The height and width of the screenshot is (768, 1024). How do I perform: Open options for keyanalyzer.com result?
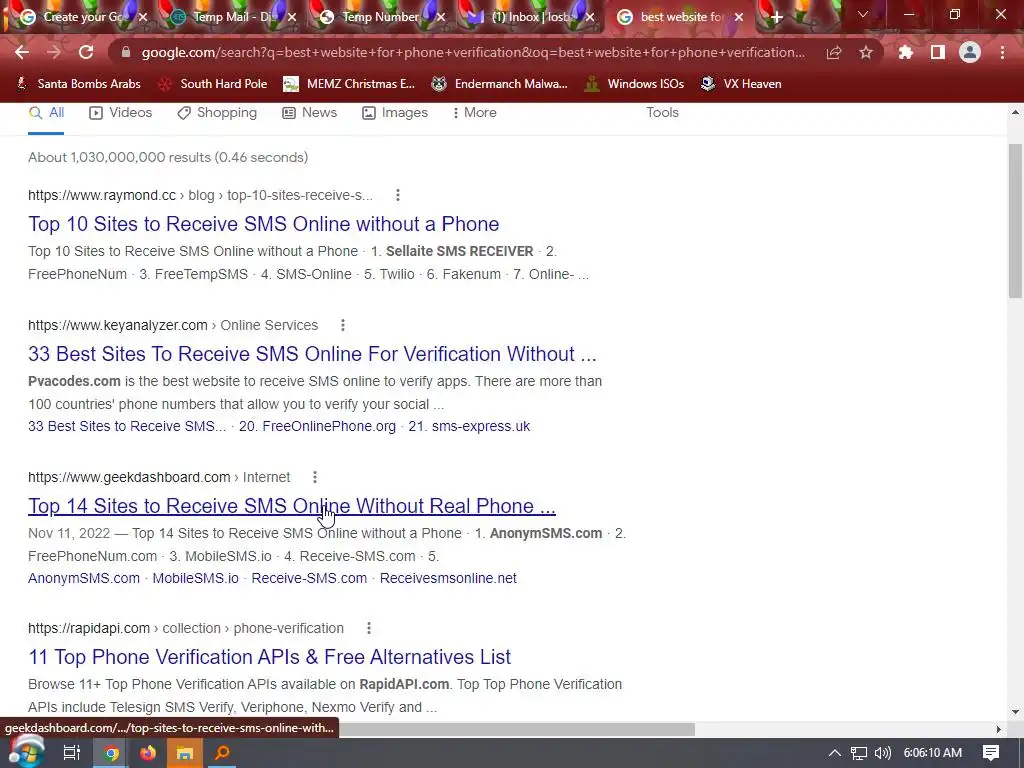click(x=343, y=325)
